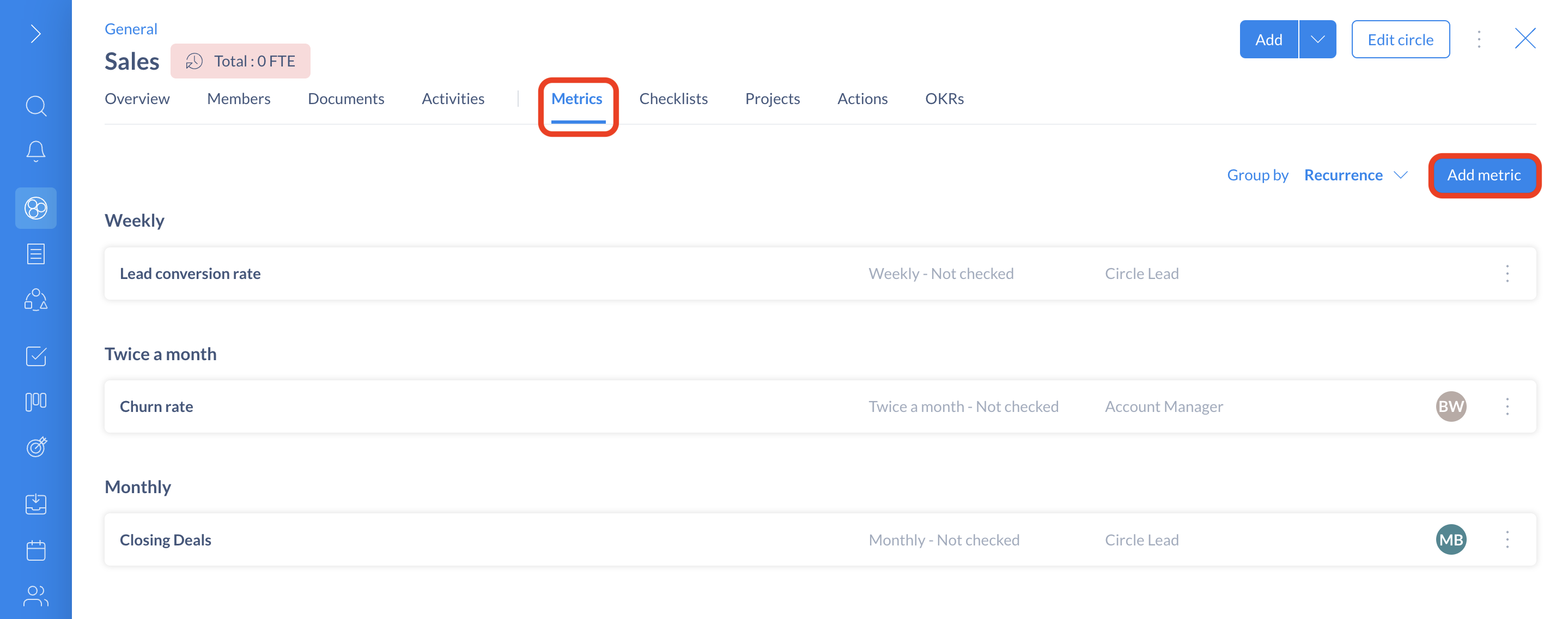Open the inbox download icon in sidebar
The width and height of the screenshot is (1568, 619).
coord(36,504)
